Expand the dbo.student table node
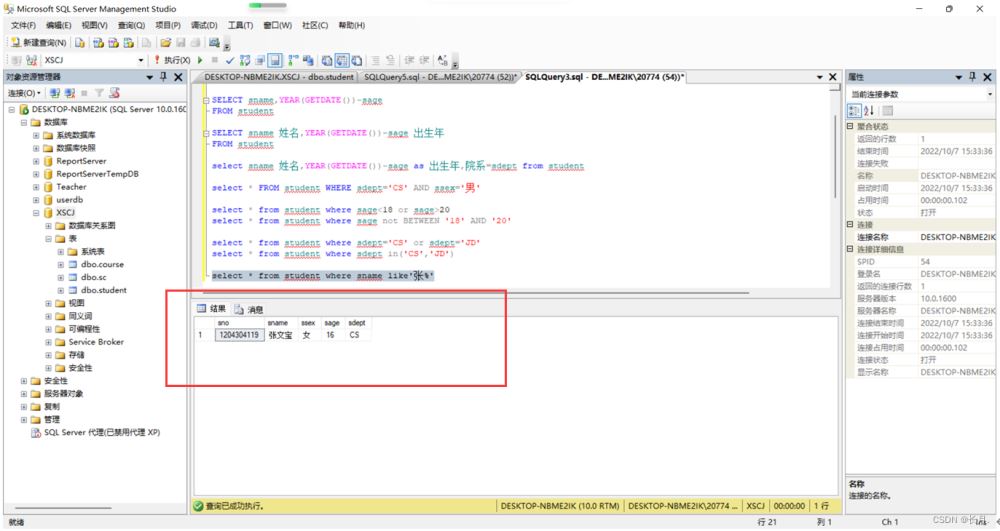This screenshot has height=531, width=1000. (x=60, y=290)
